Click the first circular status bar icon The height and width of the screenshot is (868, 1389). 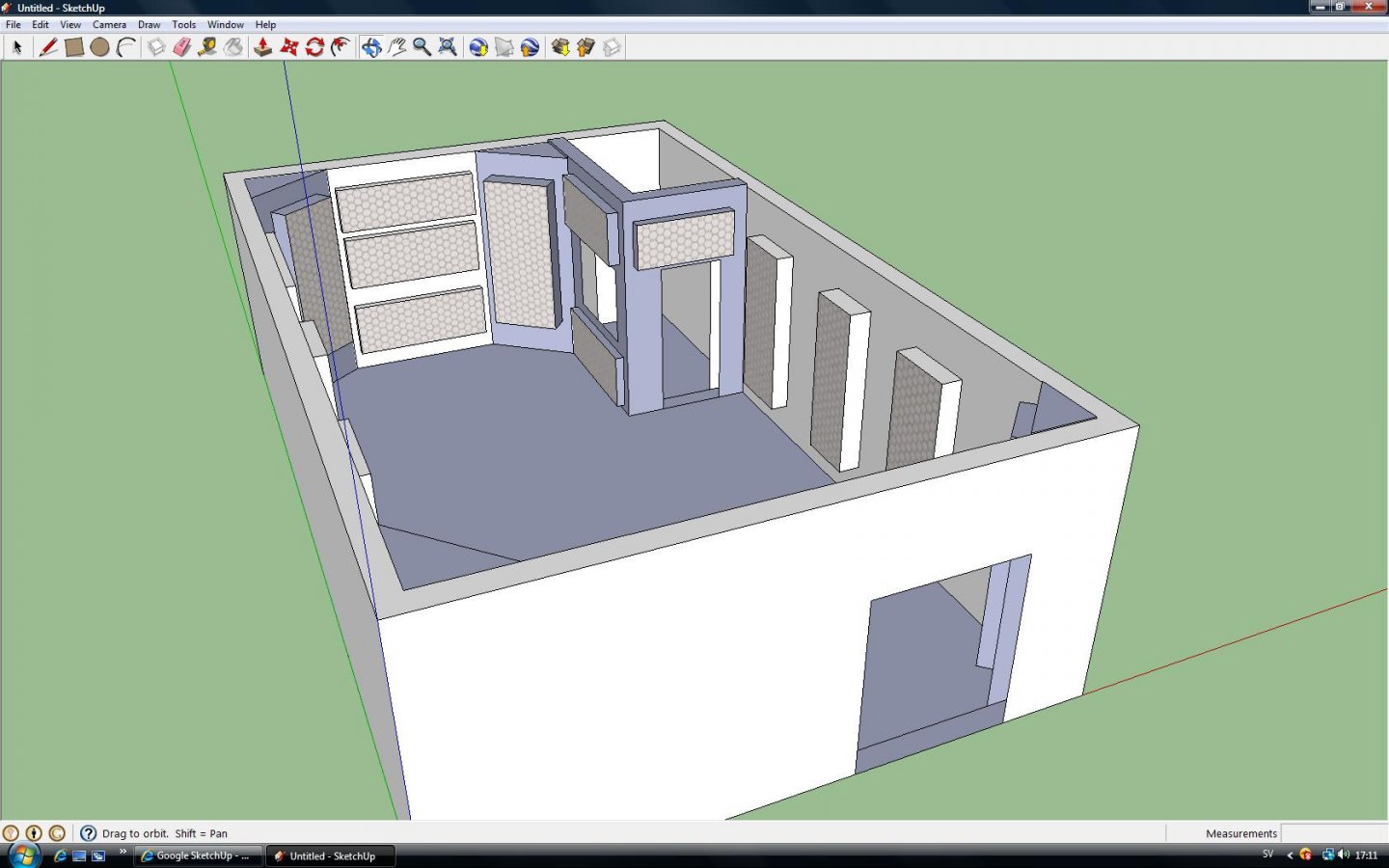click(11, 832)
